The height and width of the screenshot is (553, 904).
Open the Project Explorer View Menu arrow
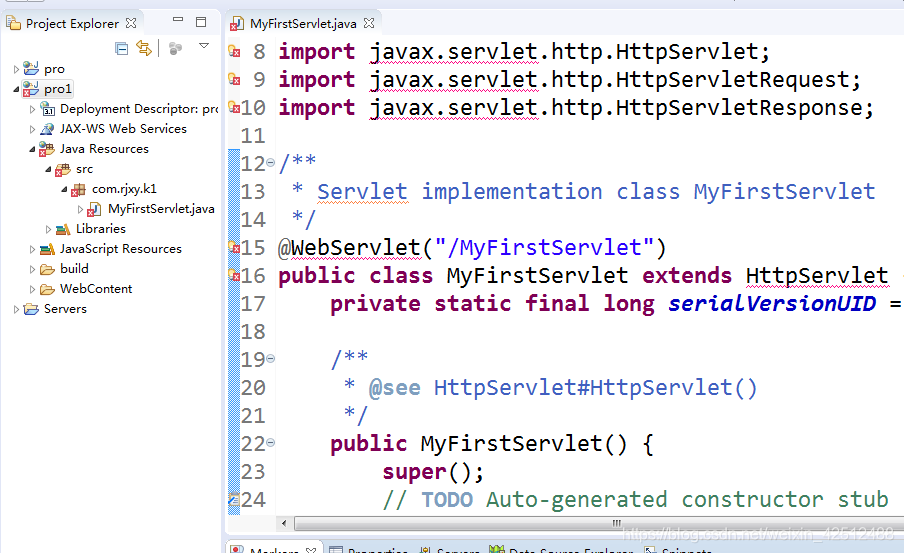coord(204,46)
